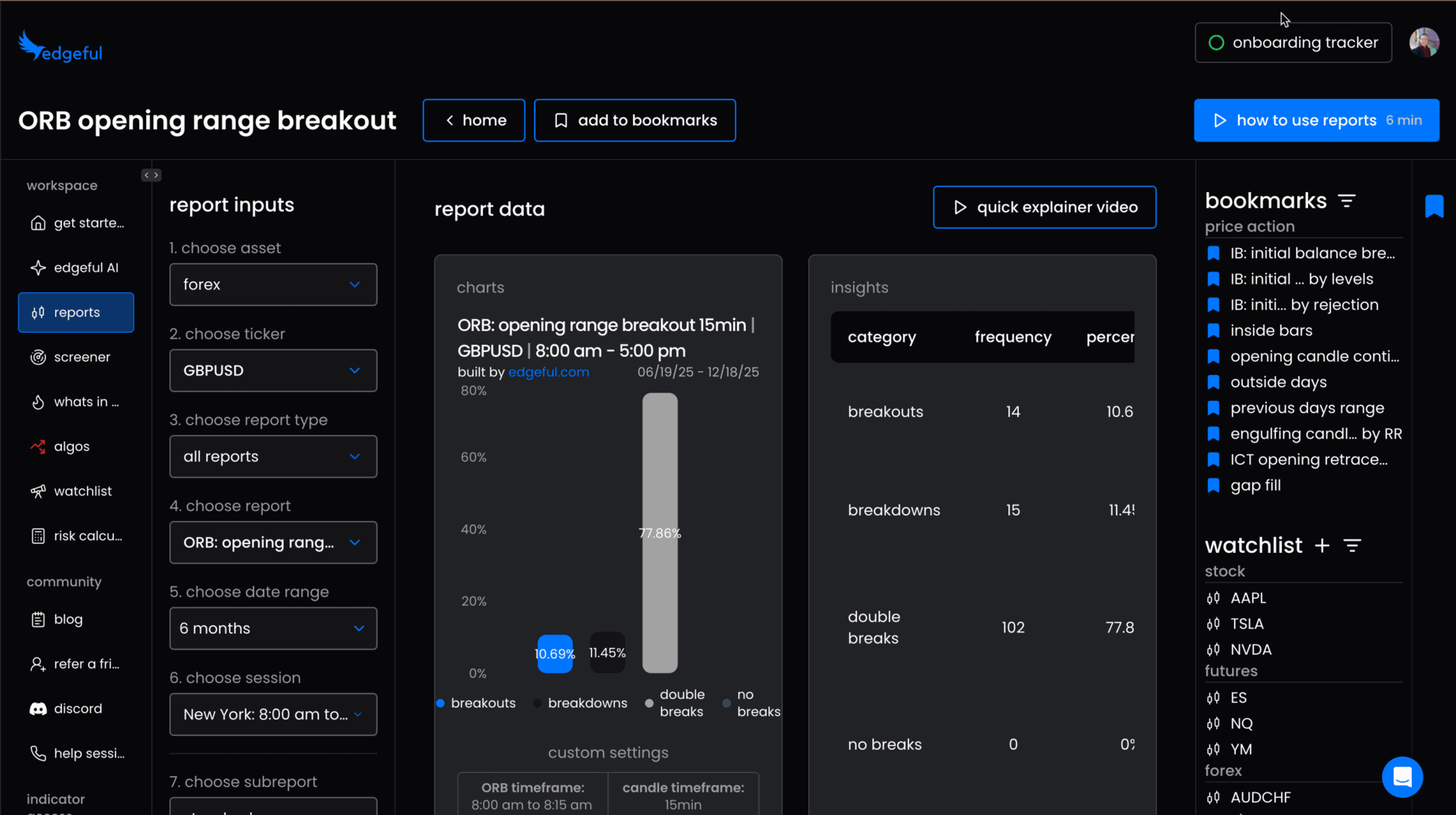
Task: Click the bookmarks filter icon
Action: (1347, 201)
